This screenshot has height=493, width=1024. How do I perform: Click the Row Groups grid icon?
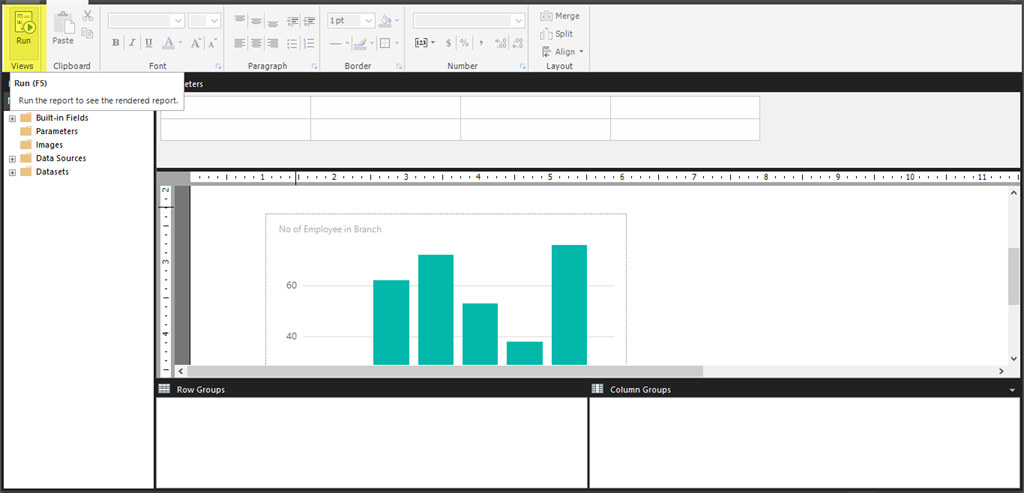[165, 389]
